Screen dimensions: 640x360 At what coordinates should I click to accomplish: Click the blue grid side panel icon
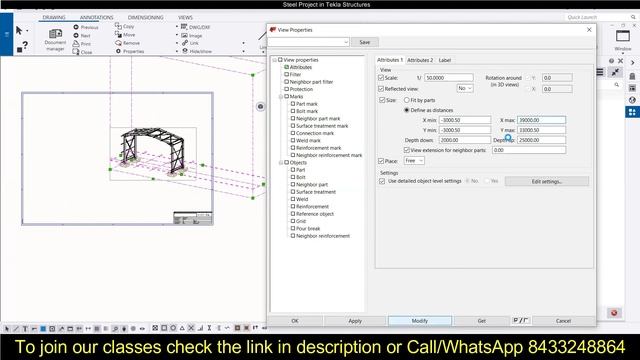coord(632,112)
